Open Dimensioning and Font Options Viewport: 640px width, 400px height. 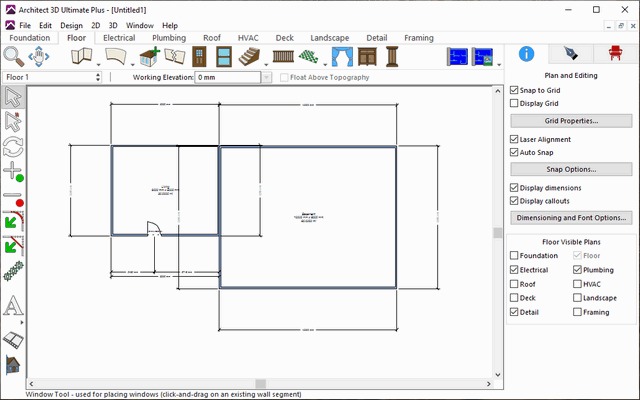pos(571,217)
